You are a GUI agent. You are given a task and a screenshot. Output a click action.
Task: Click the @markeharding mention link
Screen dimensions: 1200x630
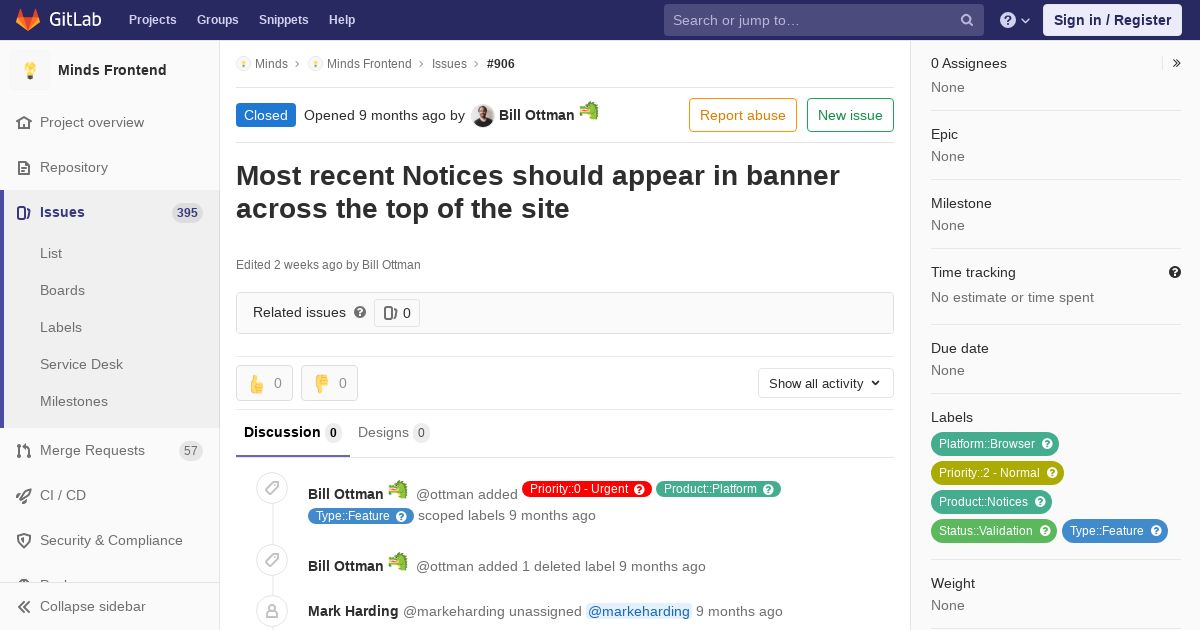(638, 611)
